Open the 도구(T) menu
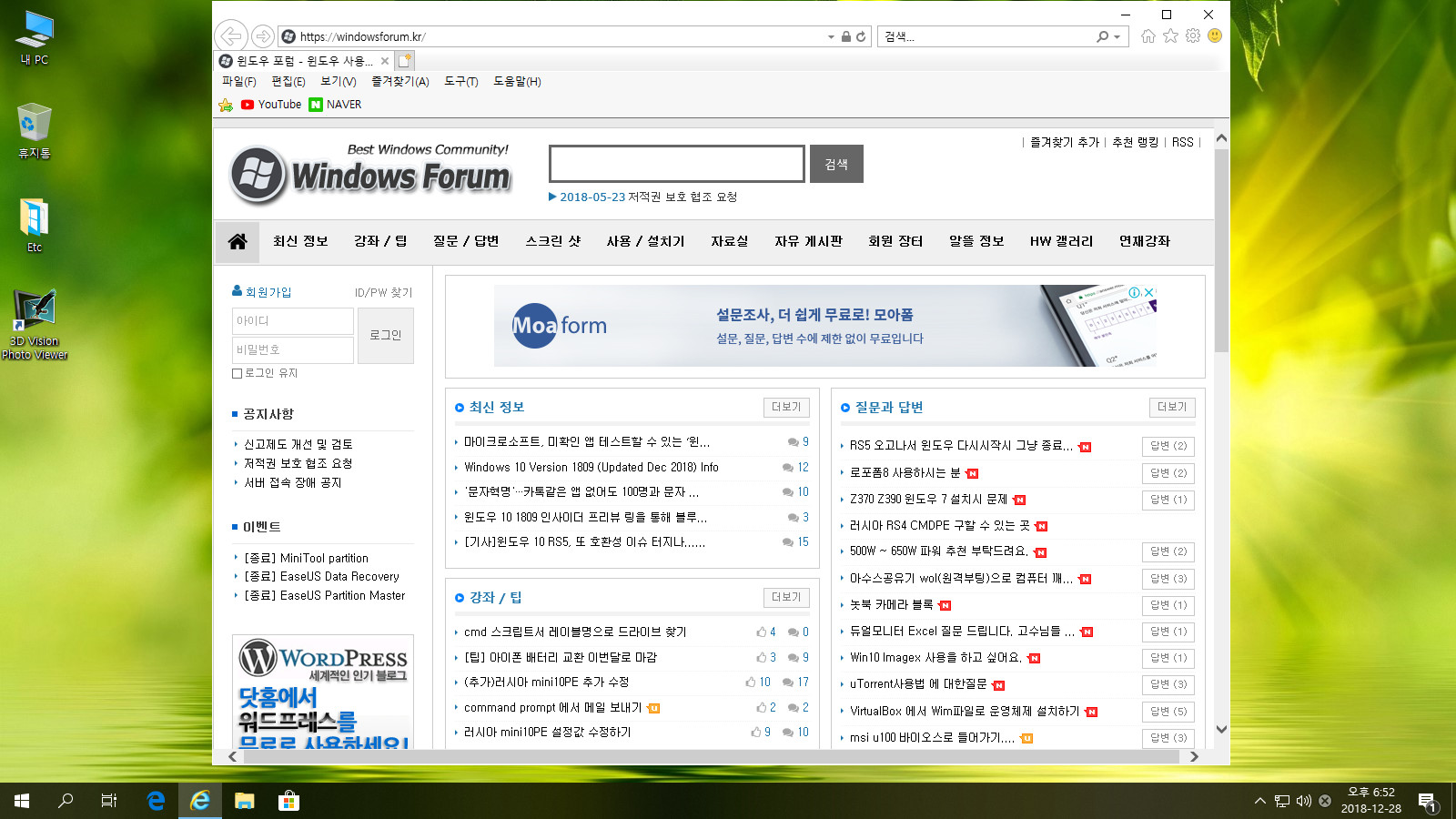Screen dimensions: 1456x819 coord(461,82)
